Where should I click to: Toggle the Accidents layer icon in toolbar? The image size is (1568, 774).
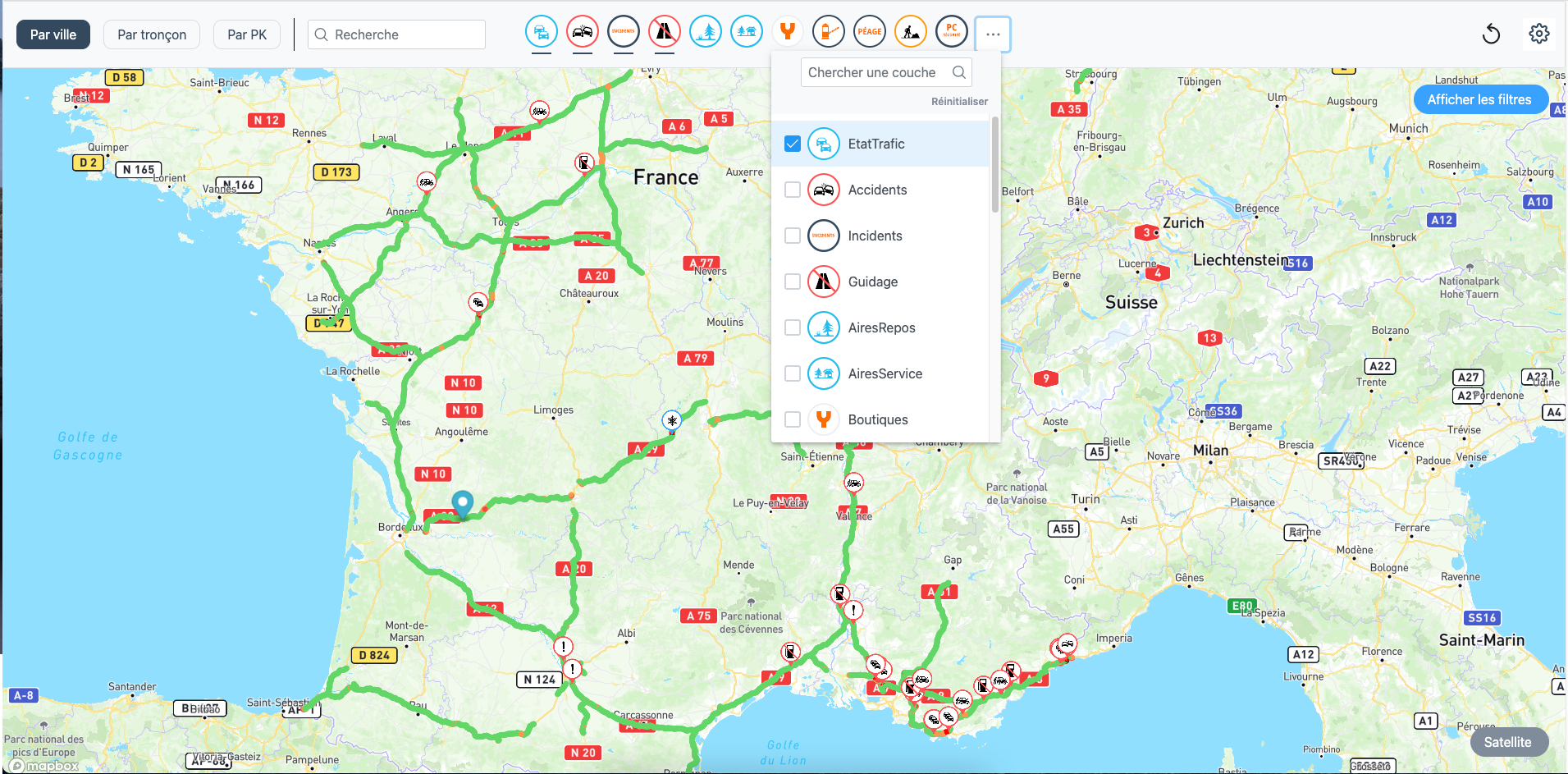click(583, 33)
